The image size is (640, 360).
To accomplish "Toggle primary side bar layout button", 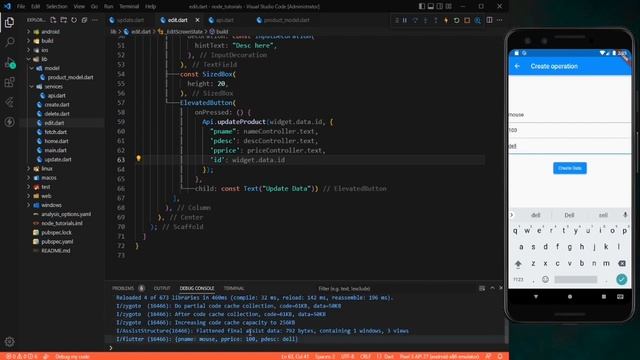I will [x=422, y=6].
